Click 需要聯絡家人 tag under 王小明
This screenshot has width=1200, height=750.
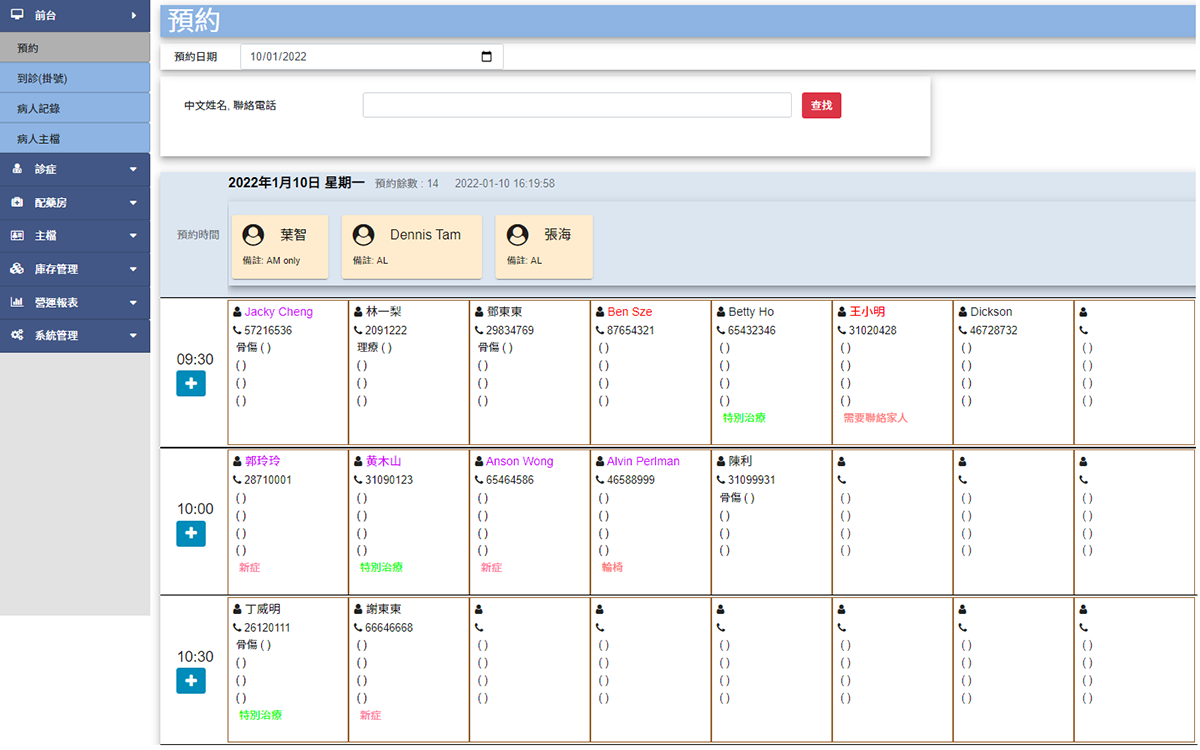(876, 418)
